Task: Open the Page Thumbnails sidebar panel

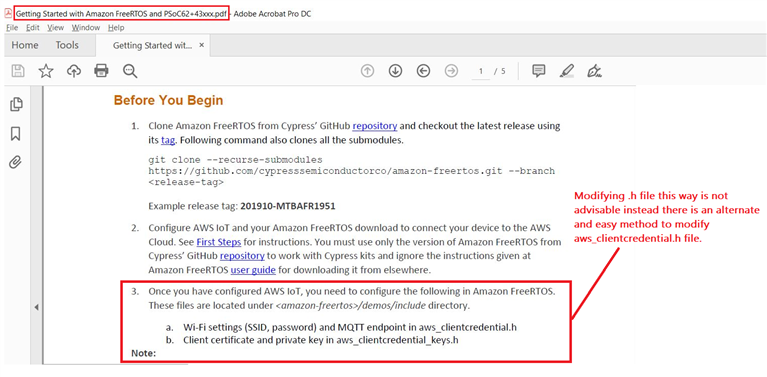Action: [x=16, y=104]
